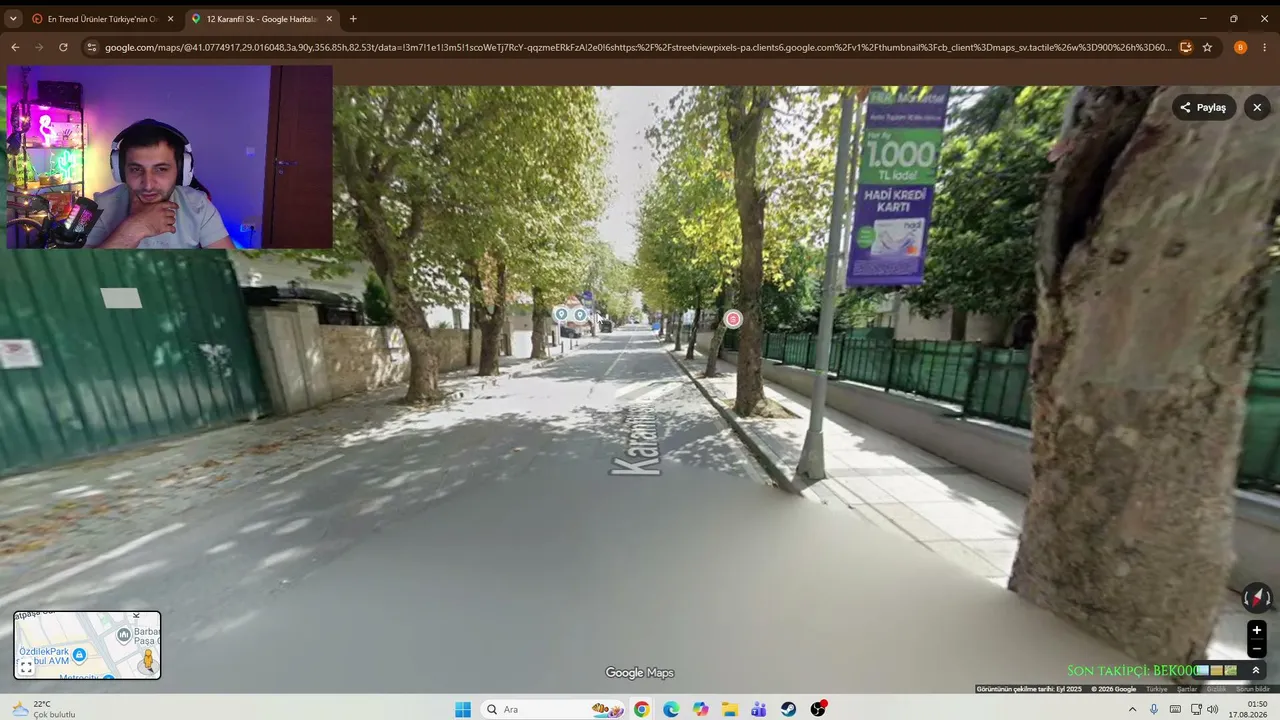Image resolution: width=1280 pixels, height=720 pixels.
Task: Open the Chrome profile avatar
Action: (x=1240, y=47)
